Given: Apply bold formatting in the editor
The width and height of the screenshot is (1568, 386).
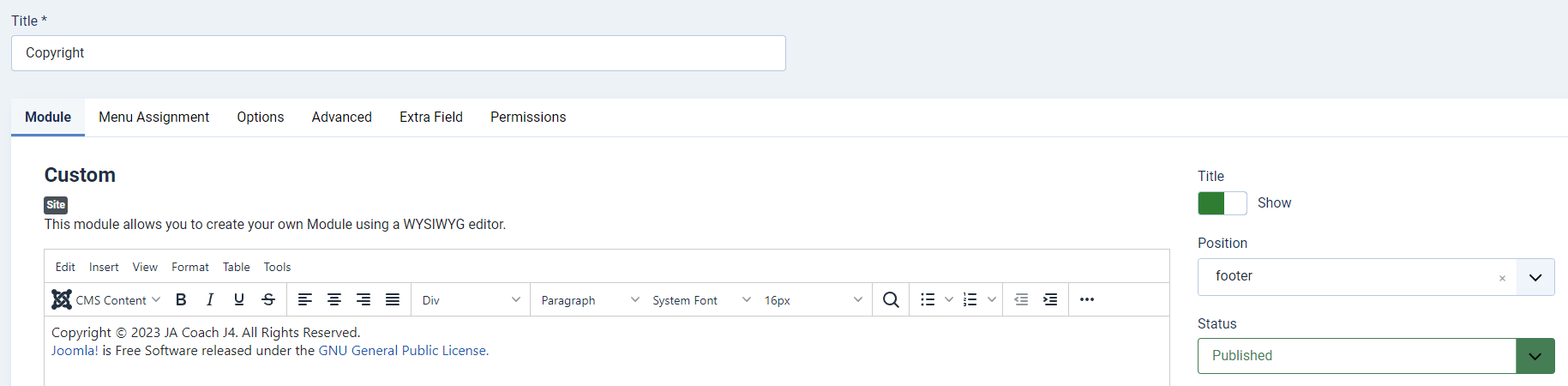Looking at the screenshot, I should click(x=181, y=299).
